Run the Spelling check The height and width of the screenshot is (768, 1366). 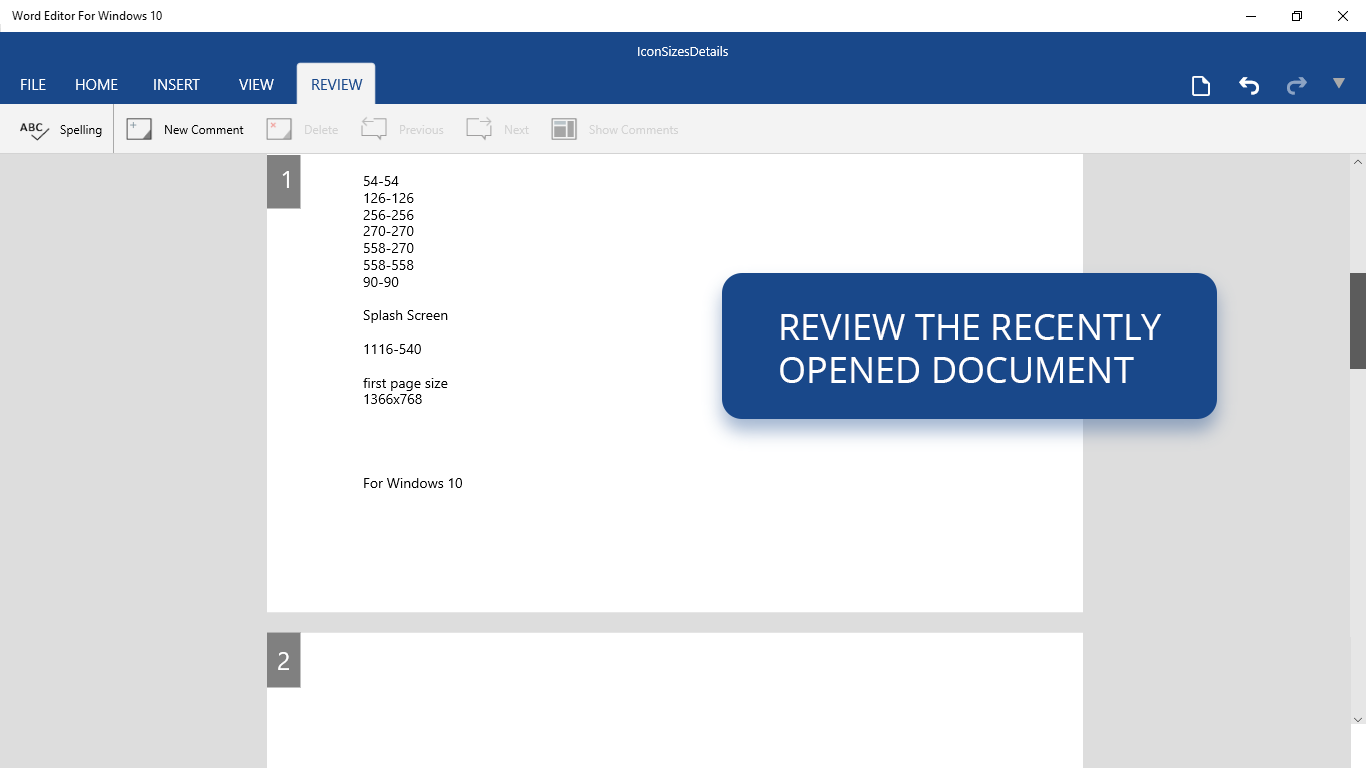(61, 129)
